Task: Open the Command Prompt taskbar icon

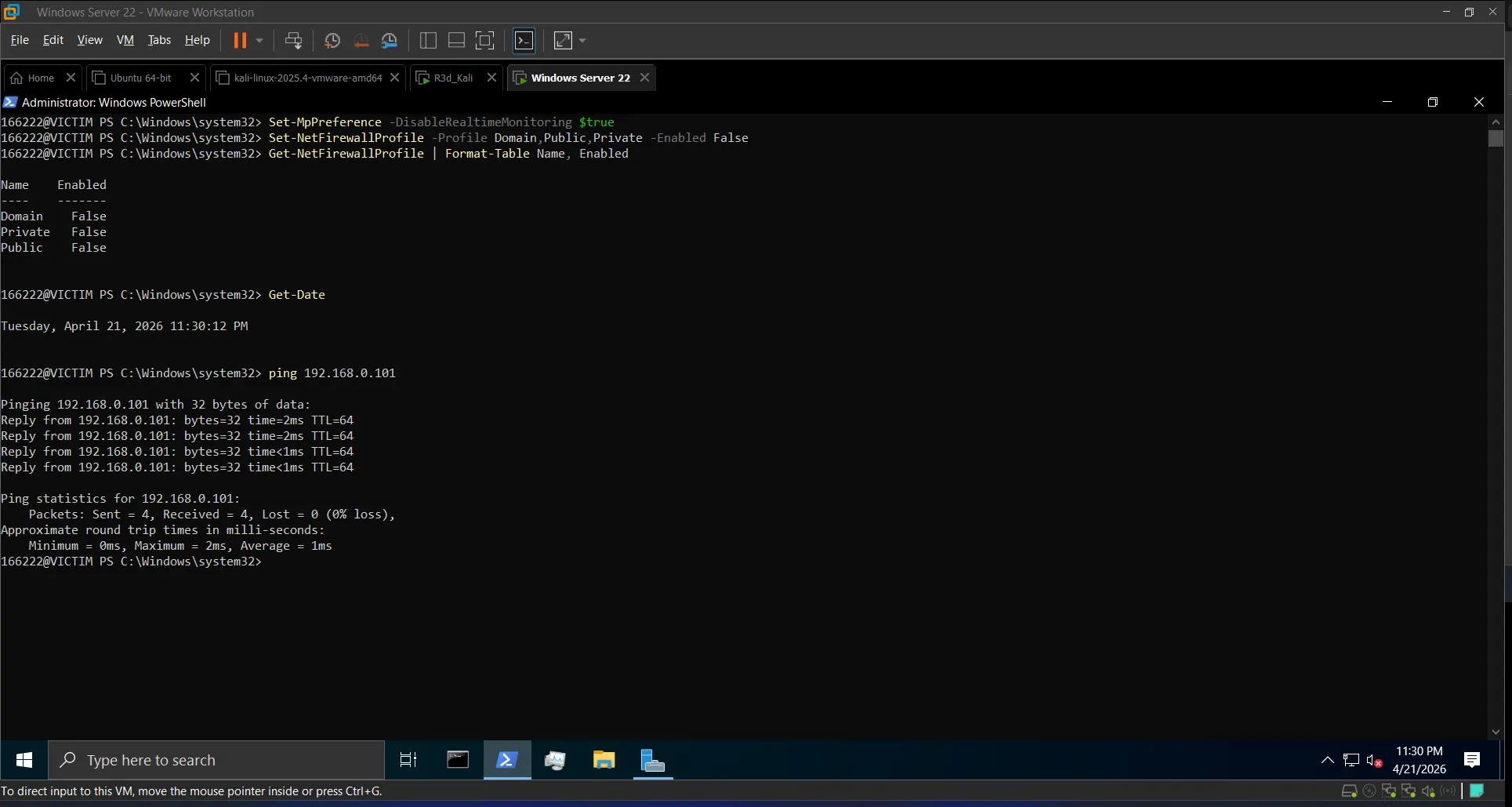Action: tap(458, 760)
